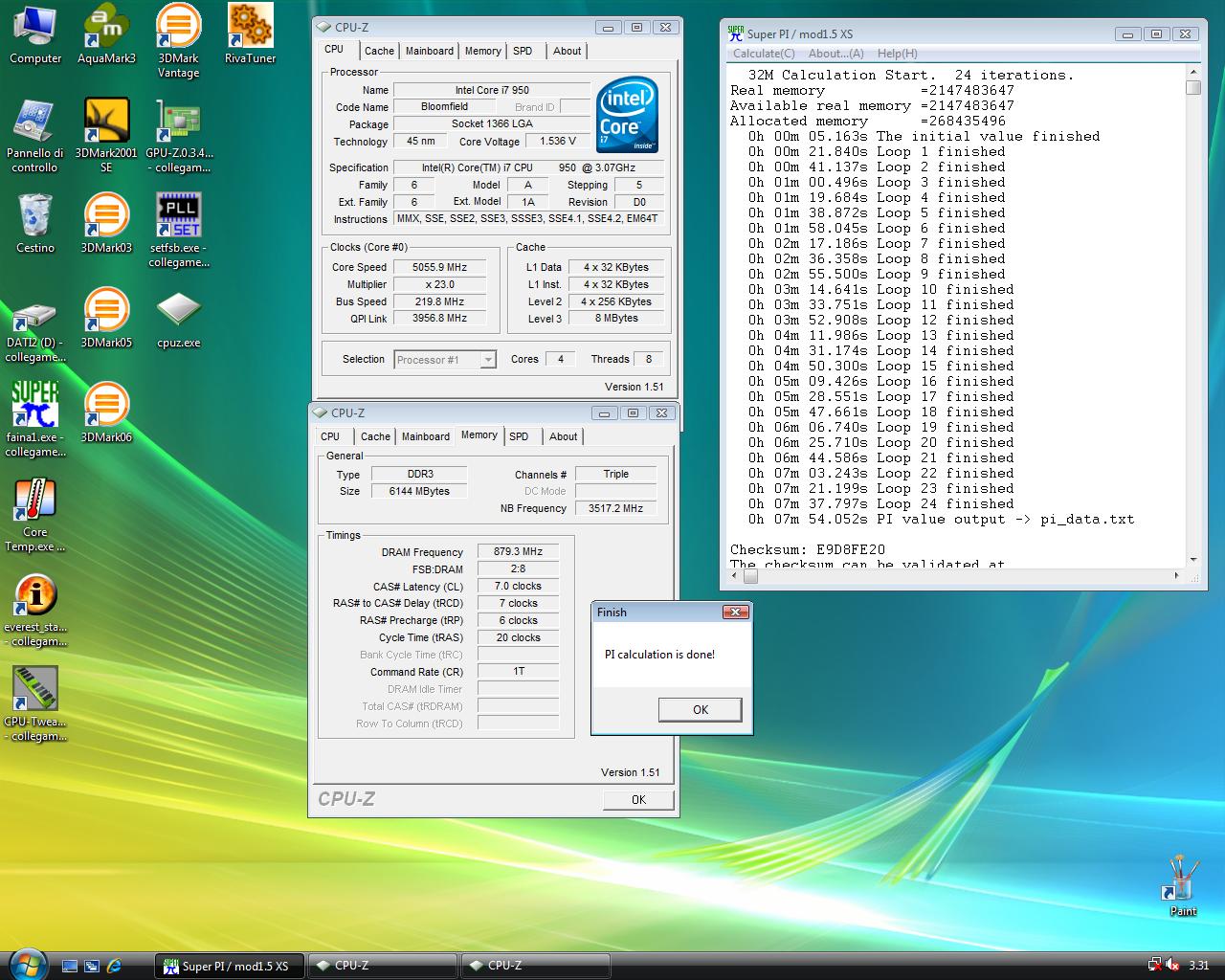Click the system clock 3.31
Viewport: 1225px width, 980px height.
click(x=1198, y=966)
